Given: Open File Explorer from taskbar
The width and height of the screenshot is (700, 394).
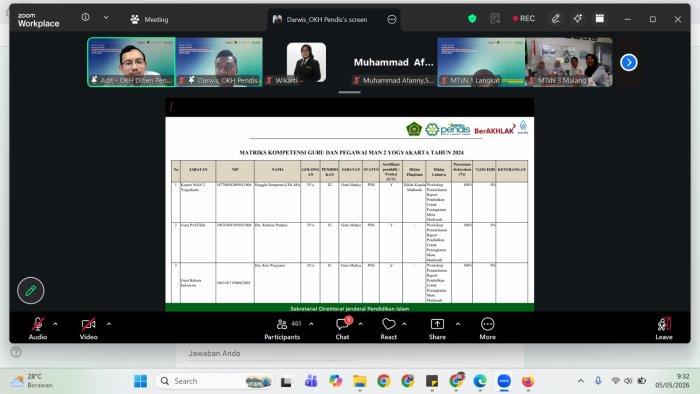Looking at the screenshot, I should click(359, 382).
